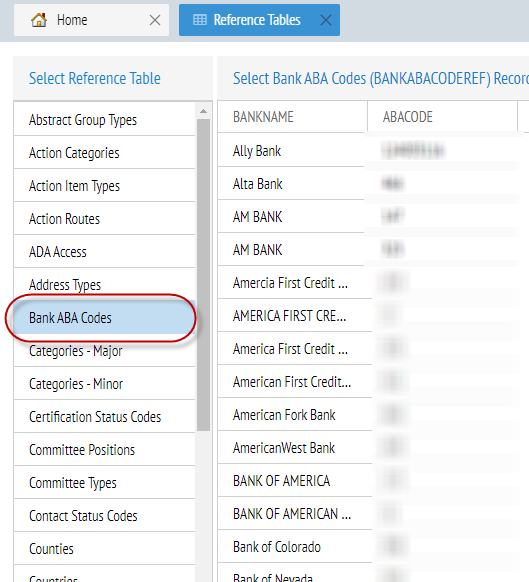Select the BANK OF AMERICA record
Image resolution: width=529 pixels, height=582 pixels.
click(x=373, y=481)
